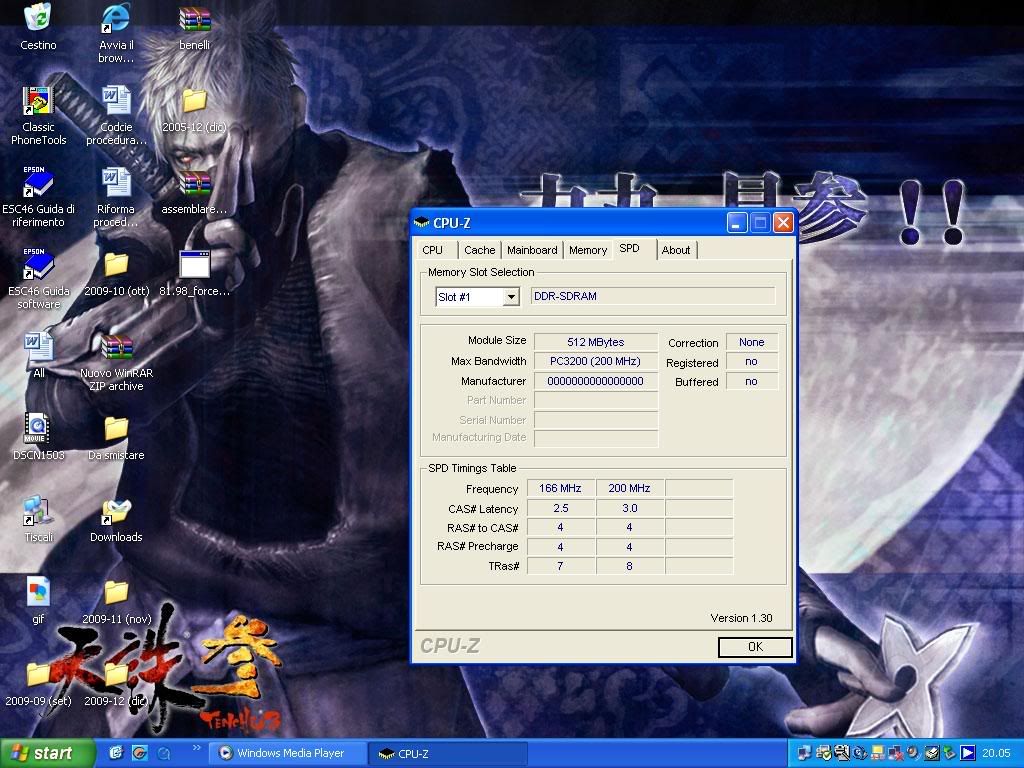Open the ESC46 Guida software shortcut
Viewport: 1024px width, 768px height.
pos(38,264)
